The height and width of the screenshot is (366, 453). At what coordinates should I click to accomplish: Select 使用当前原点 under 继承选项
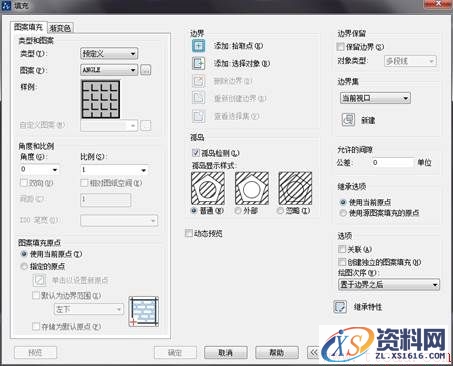pyautogui.click(x=342, y=202)
